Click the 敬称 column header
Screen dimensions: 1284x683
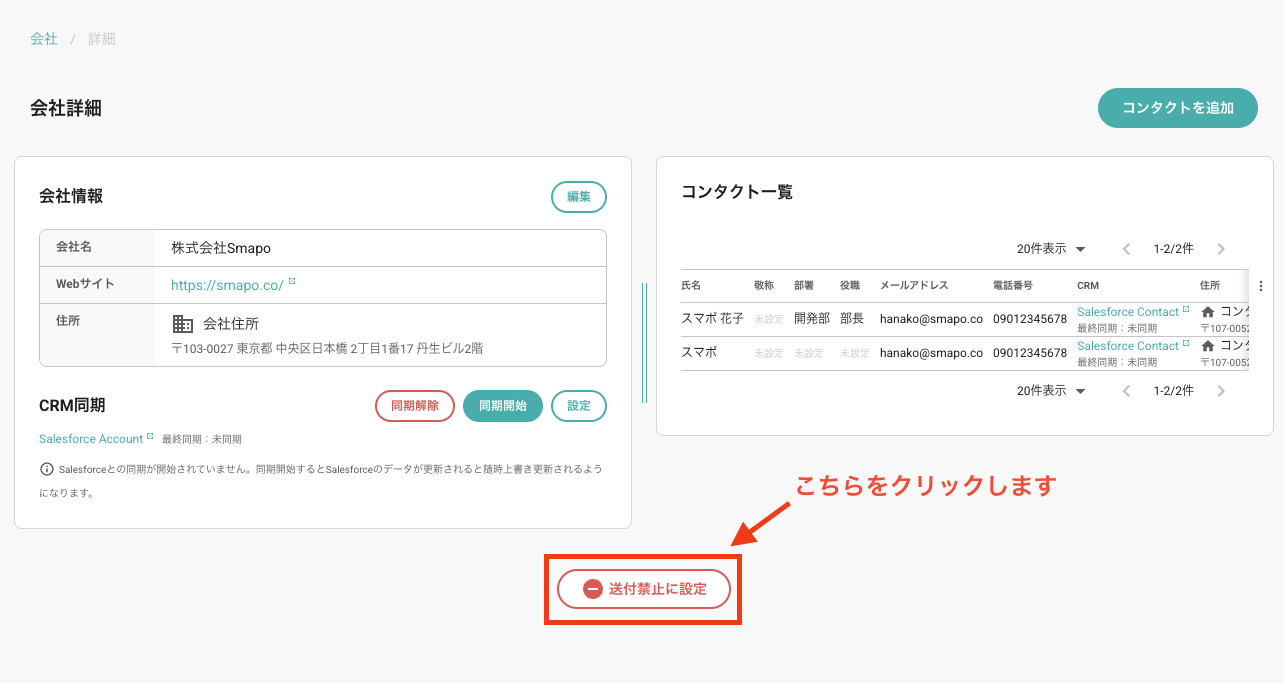click(764, 286)
